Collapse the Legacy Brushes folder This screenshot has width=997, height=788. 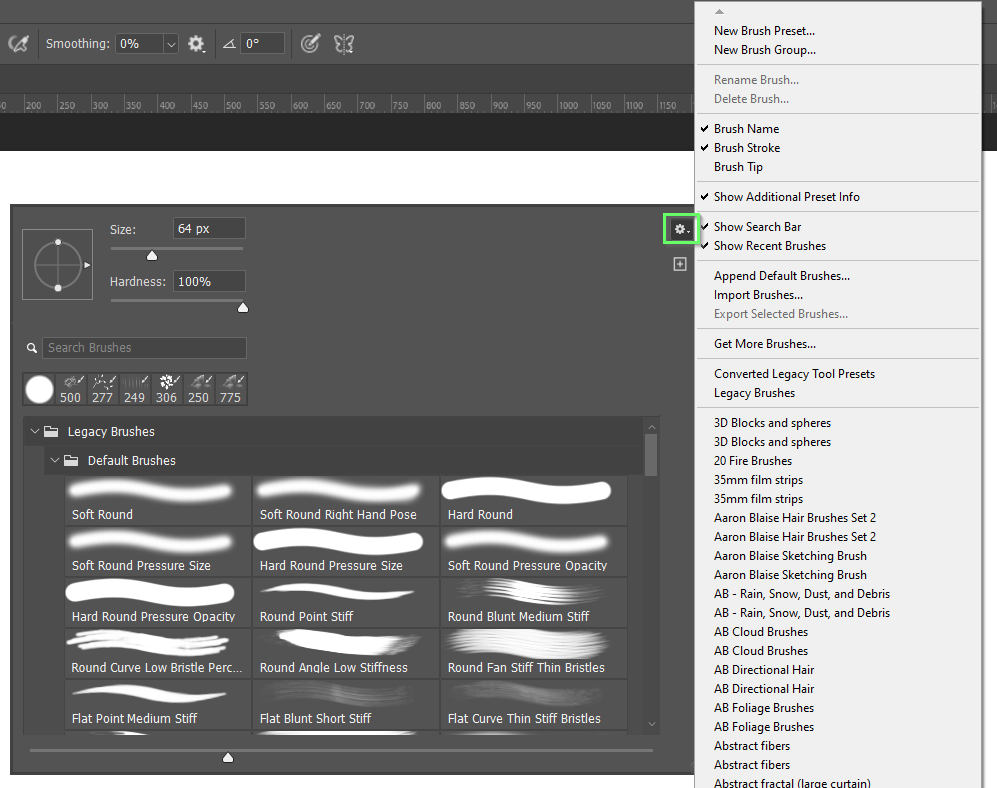[x=35, y=432]
